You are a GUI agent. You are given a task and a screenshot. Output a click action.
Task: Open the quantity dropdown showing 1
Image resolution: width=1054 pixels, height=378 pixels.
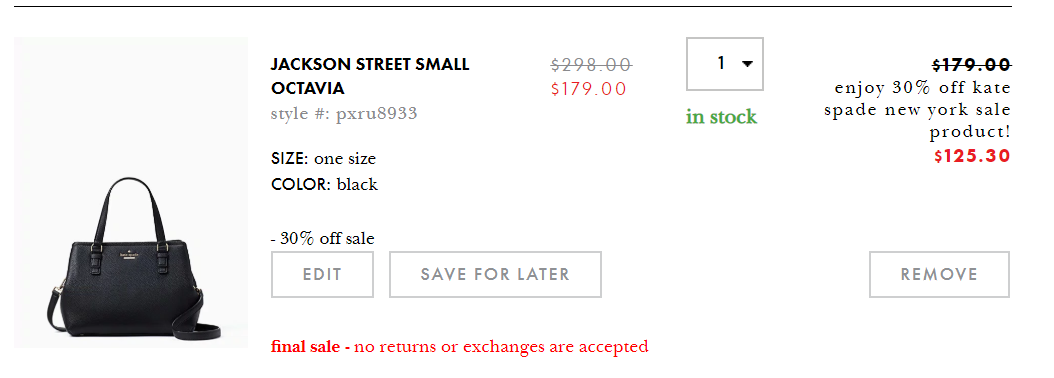(x=725, y=64)
